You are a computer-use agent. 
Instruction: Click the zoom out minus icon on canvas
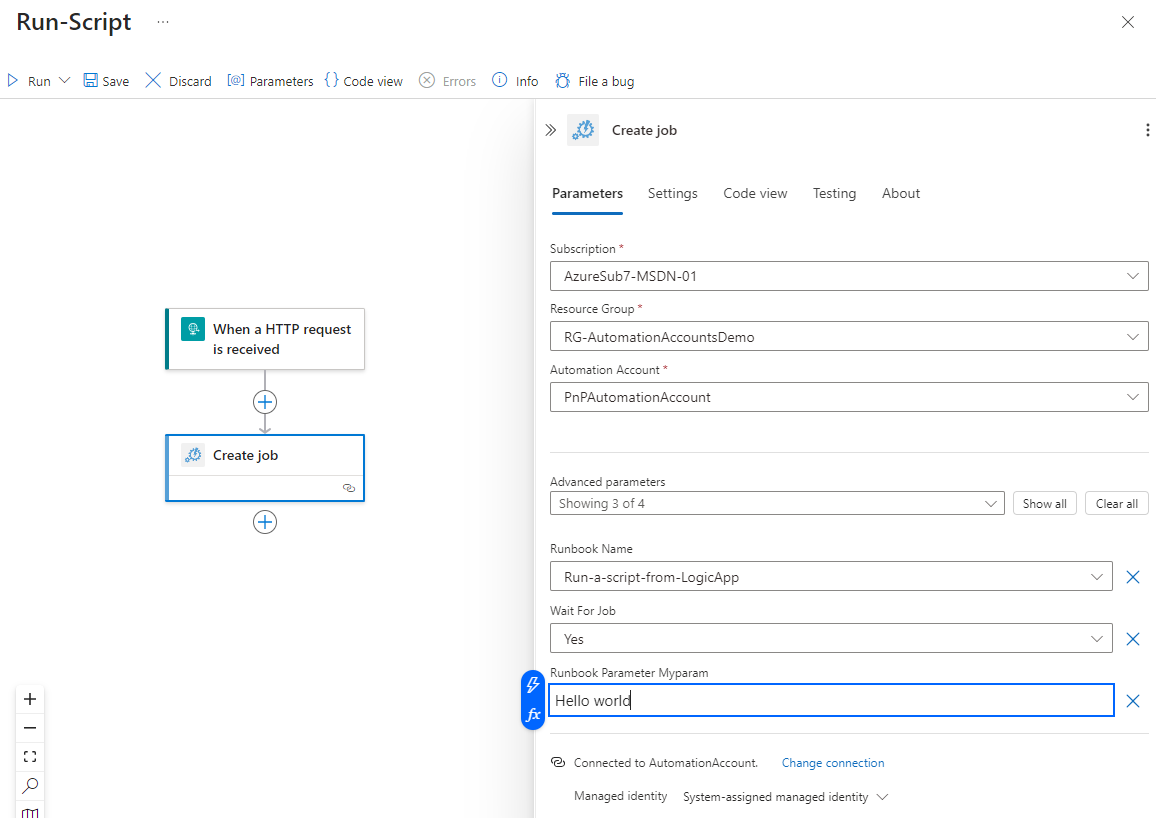(30, 728)
